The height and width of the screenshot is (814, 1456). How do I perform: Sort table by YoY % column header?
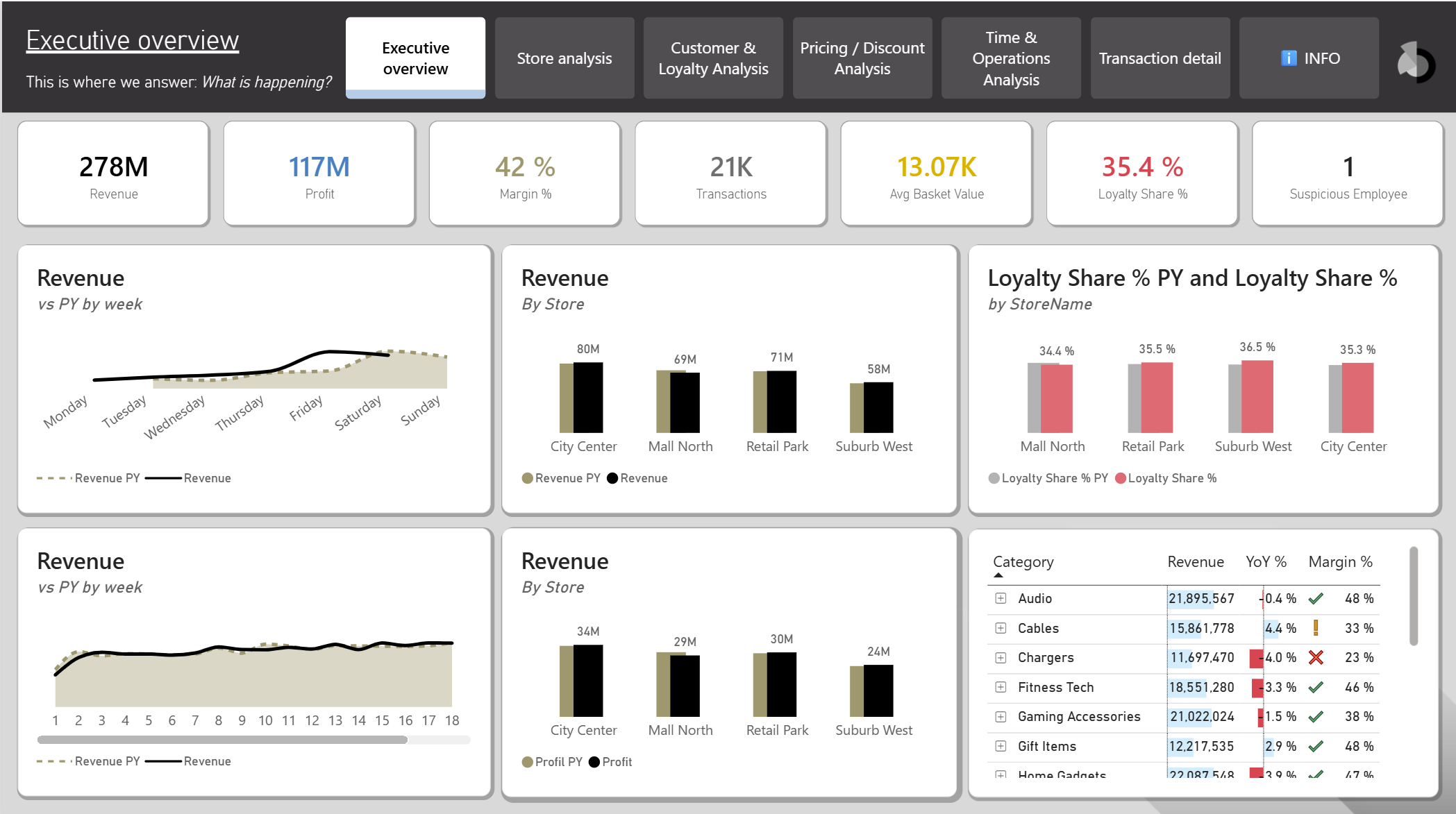[1266, 562]
